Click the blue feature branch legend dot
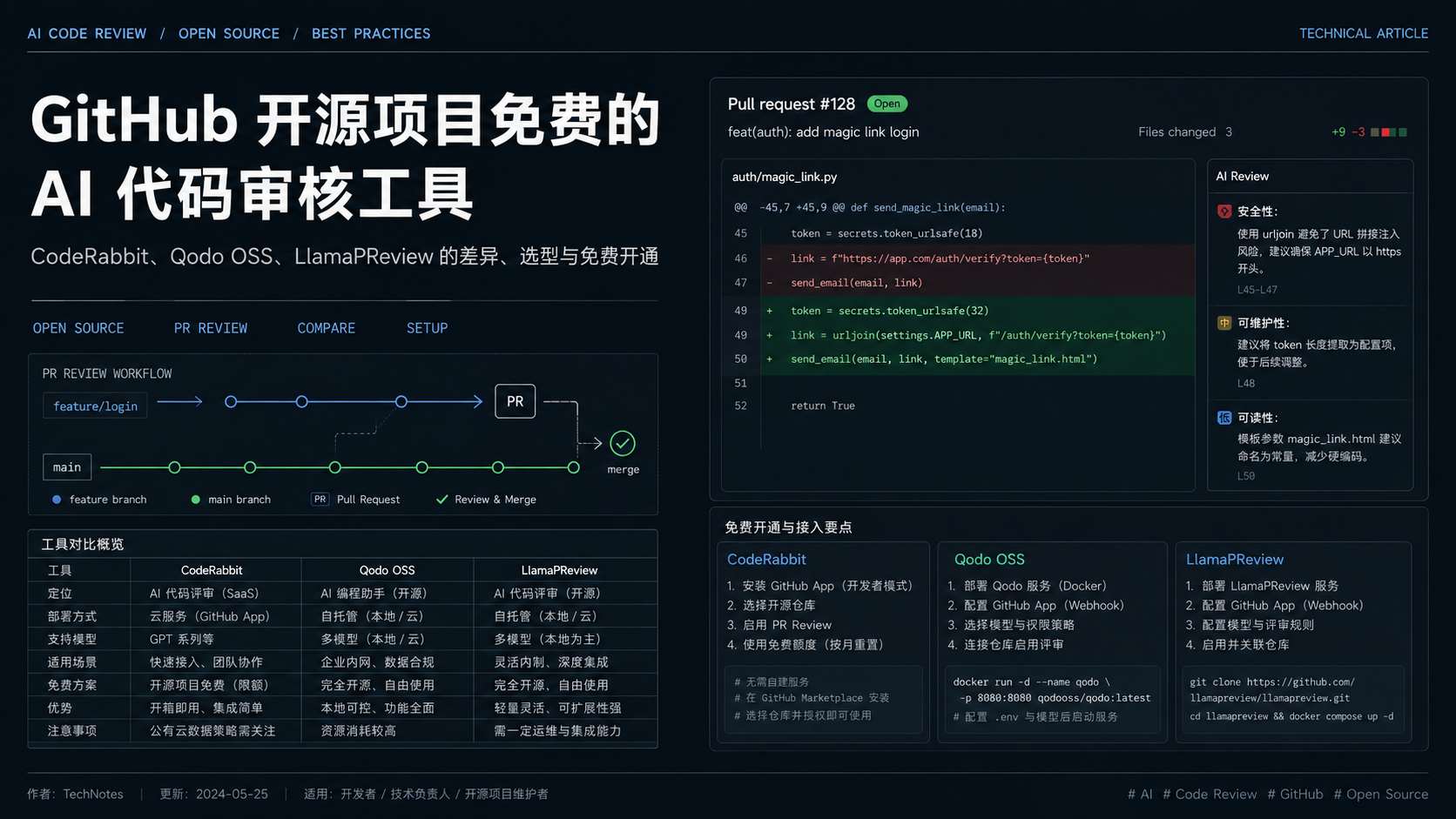Image resolution: width=1456 pixels, height=819 pixels. (x=57, y=500)
